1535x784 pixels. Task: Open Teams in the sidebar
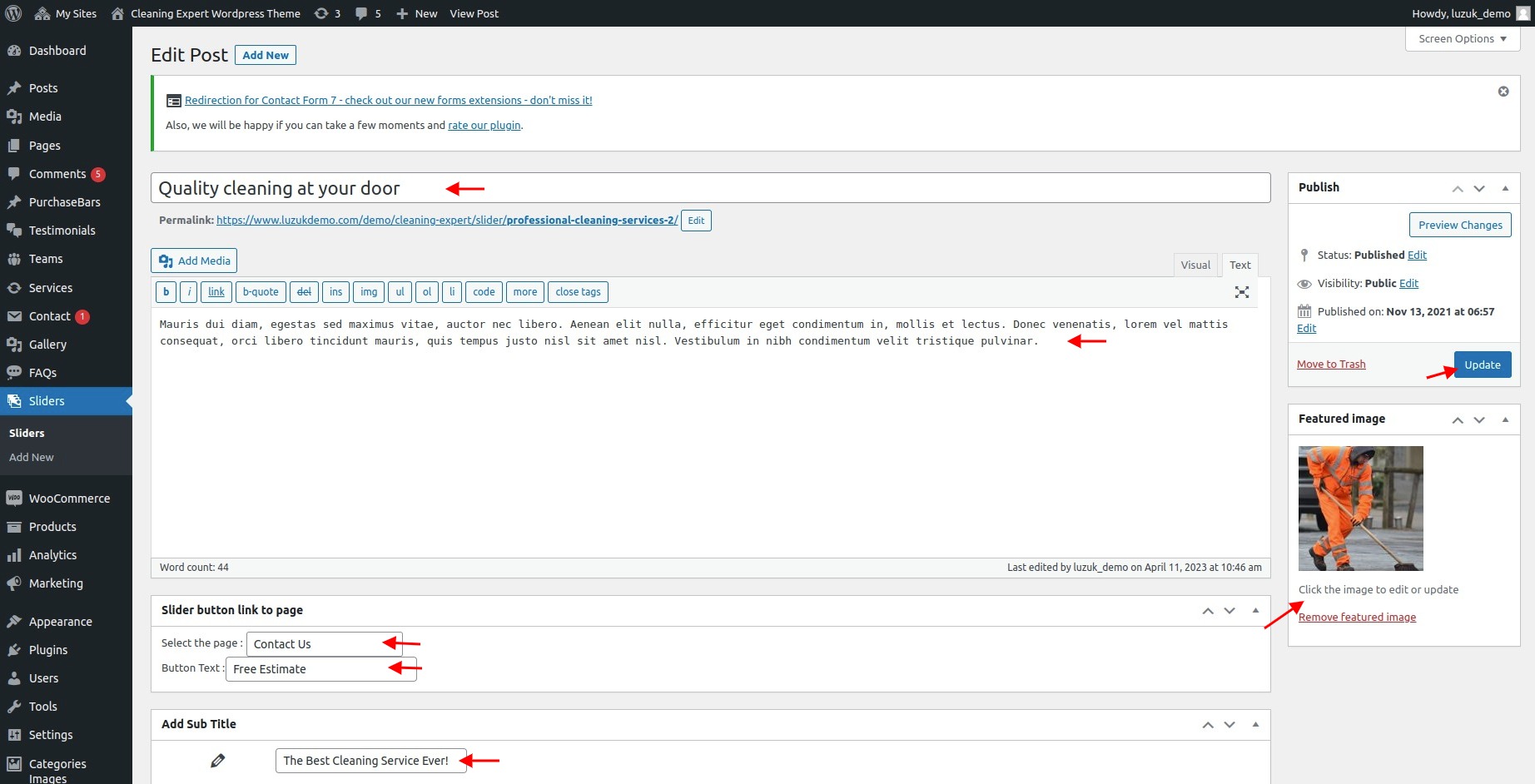click(66, 259)
